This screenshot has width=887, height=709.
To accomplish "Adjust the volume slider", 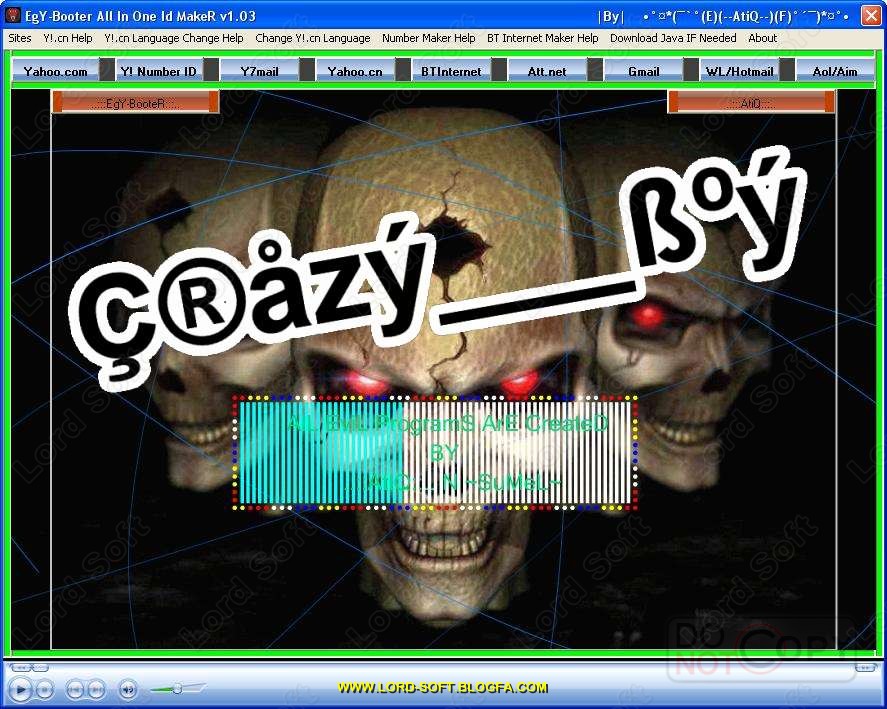I will pos(177,689).
